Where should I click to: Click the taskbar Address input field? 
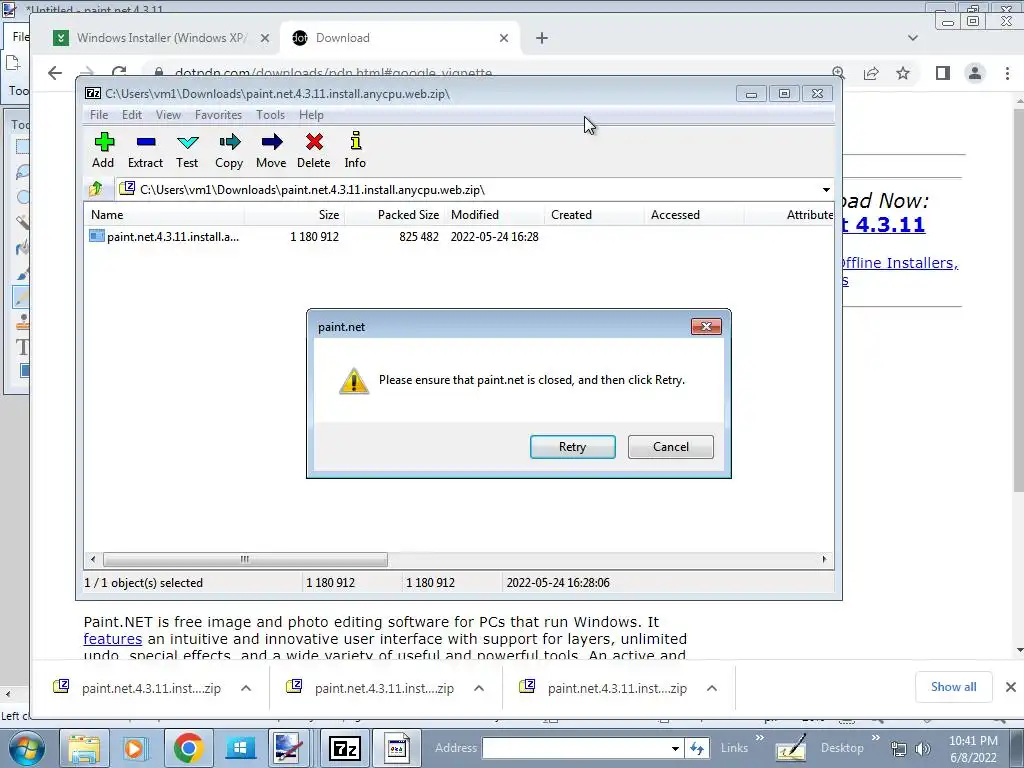pos(577,748)
